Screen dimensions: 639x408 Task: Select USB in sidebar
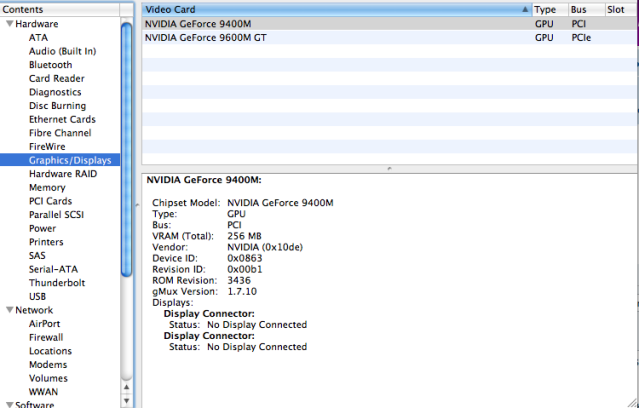37,296
